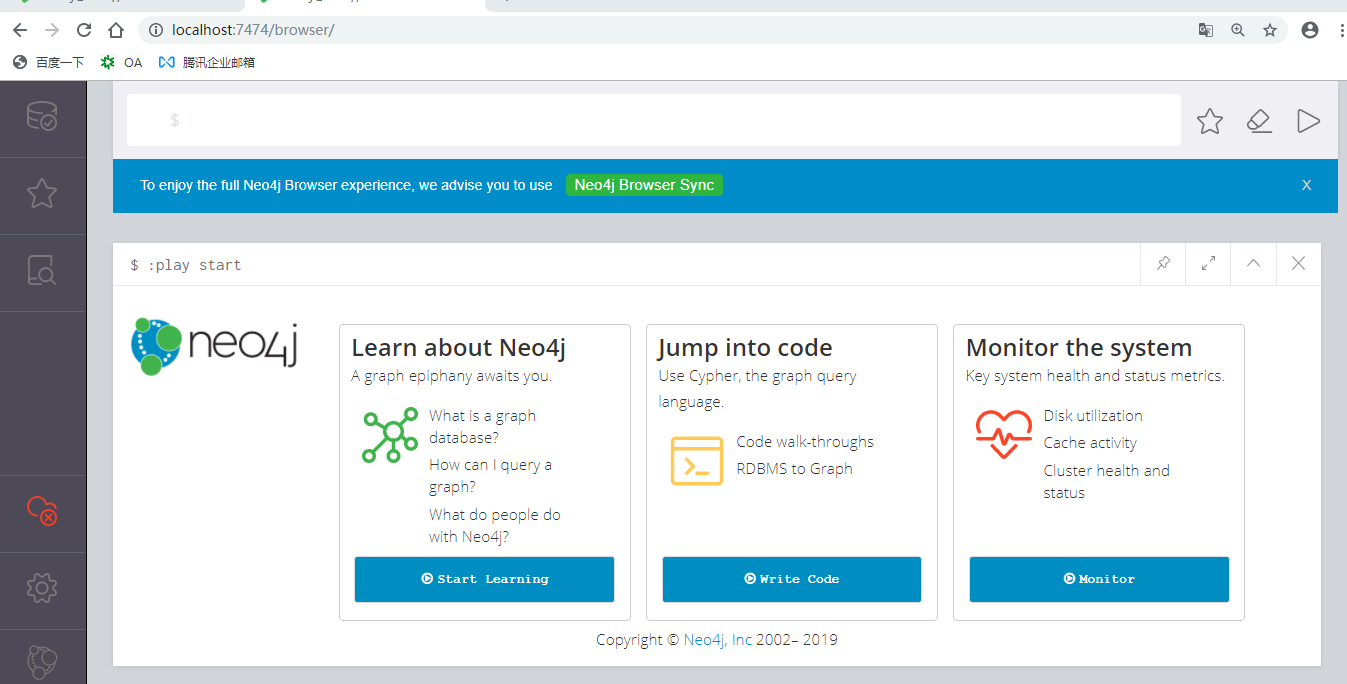Open the translate page icon

click(x=1206, y=30)
